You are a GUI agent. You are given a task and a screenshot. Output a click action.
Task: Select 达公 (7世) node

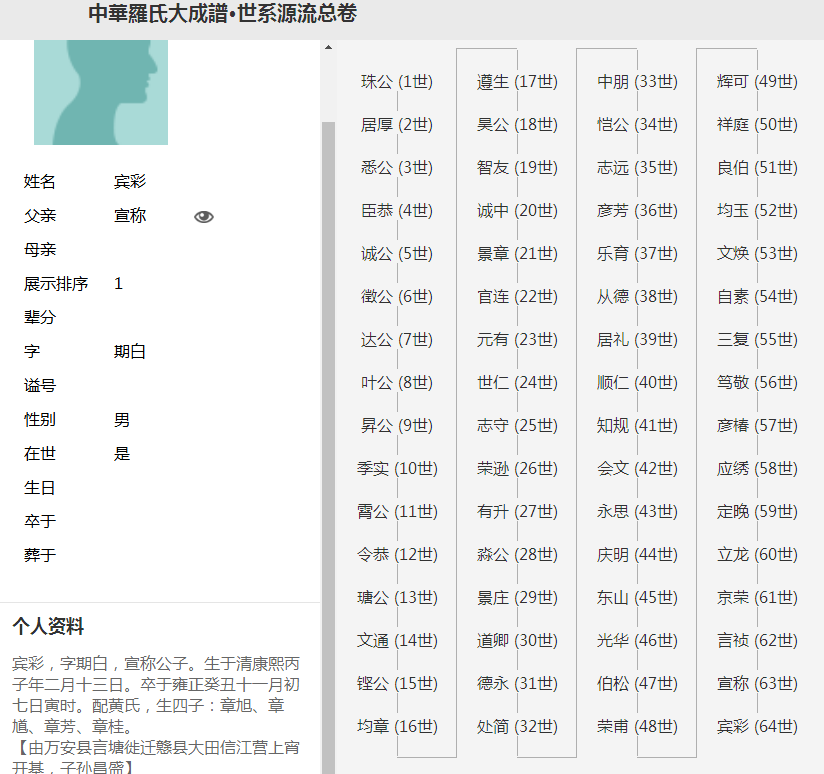(x=397, y=340)
